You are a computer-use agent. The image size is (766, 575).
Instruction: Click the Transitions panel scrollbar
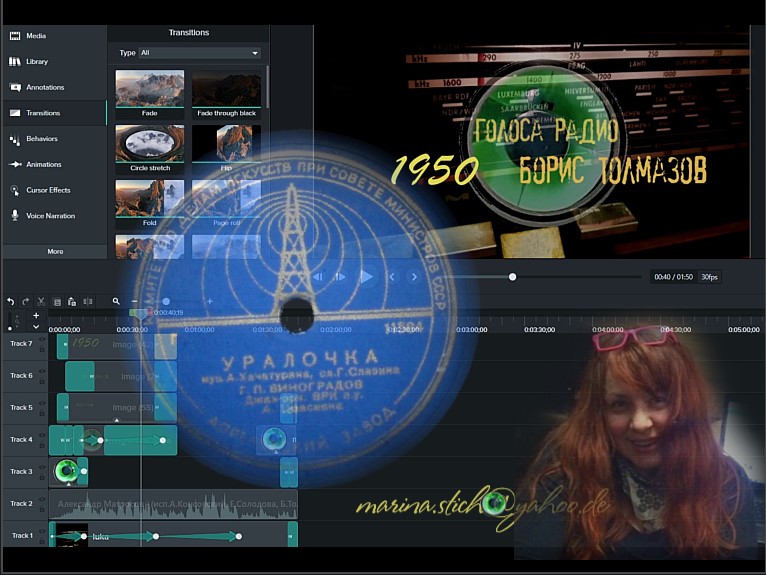click(267, 87)
